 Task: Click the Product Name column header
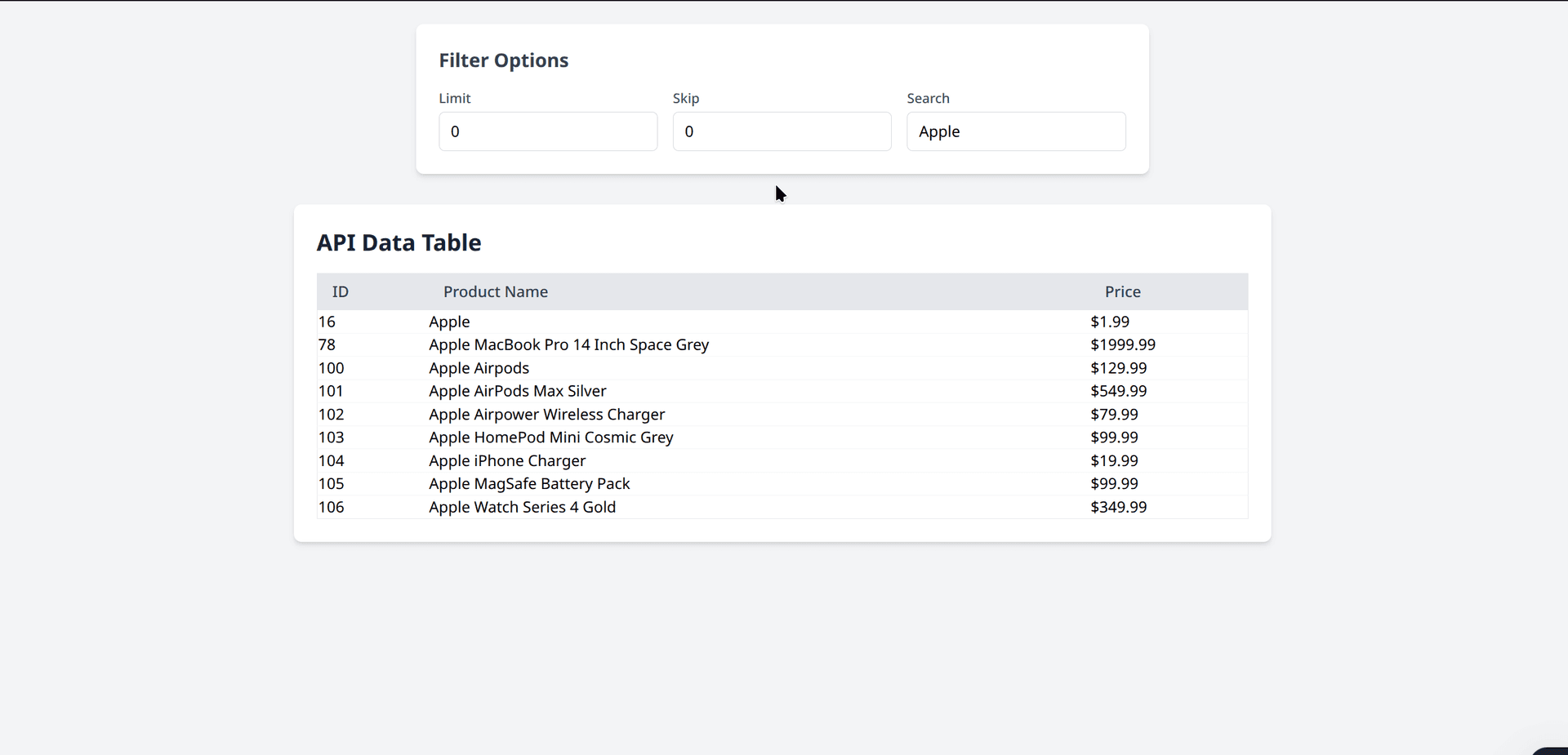tap(496, 291)
